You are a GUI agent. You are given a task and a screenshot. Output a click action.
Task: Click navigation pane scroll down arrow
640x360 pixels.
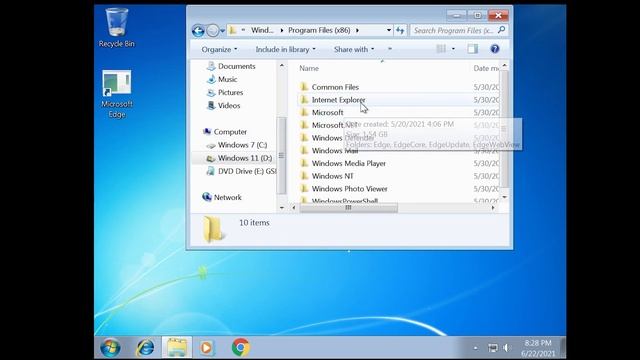(282, 208)
